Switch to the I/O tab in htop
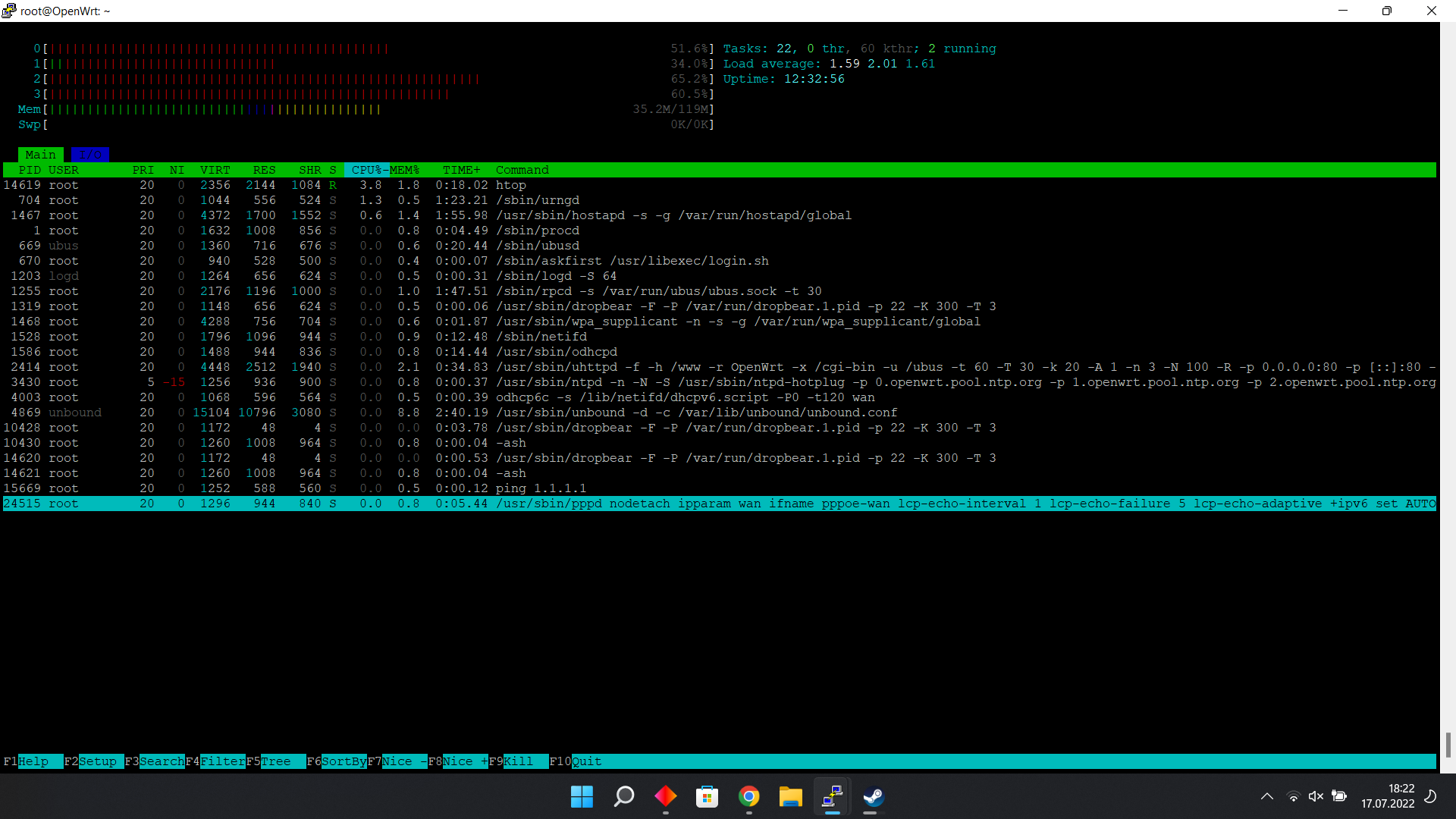The width and height of the screenshot is (1456, 819). (x=90, y=155)
